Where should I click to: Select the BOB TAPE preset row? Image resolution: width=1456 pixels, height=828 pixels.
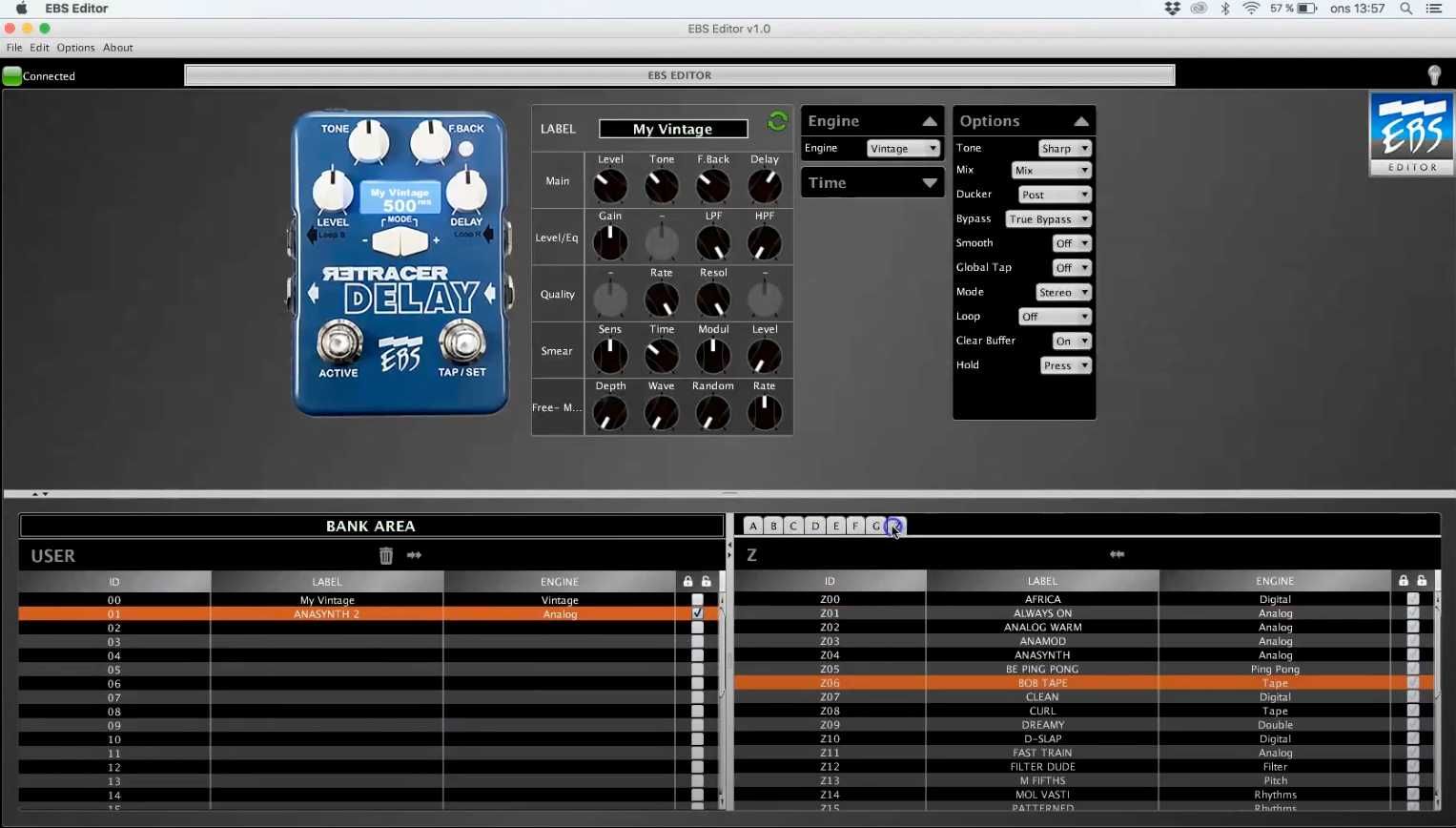pos(1084,683)
